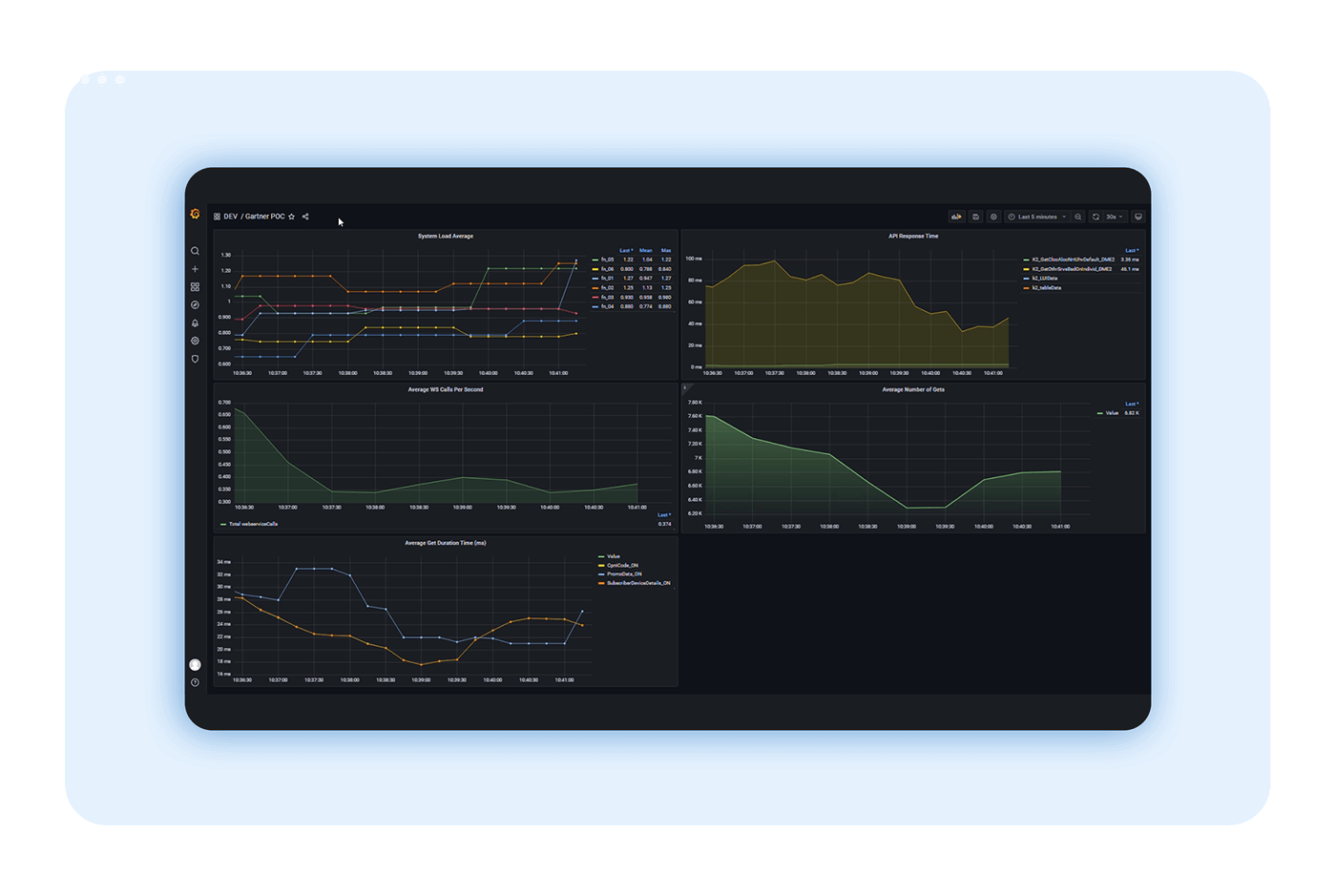Viewport: 1336px width, 896px height.
Task: Toggle Value series in Get Duration legend
Action: point(614,556)
